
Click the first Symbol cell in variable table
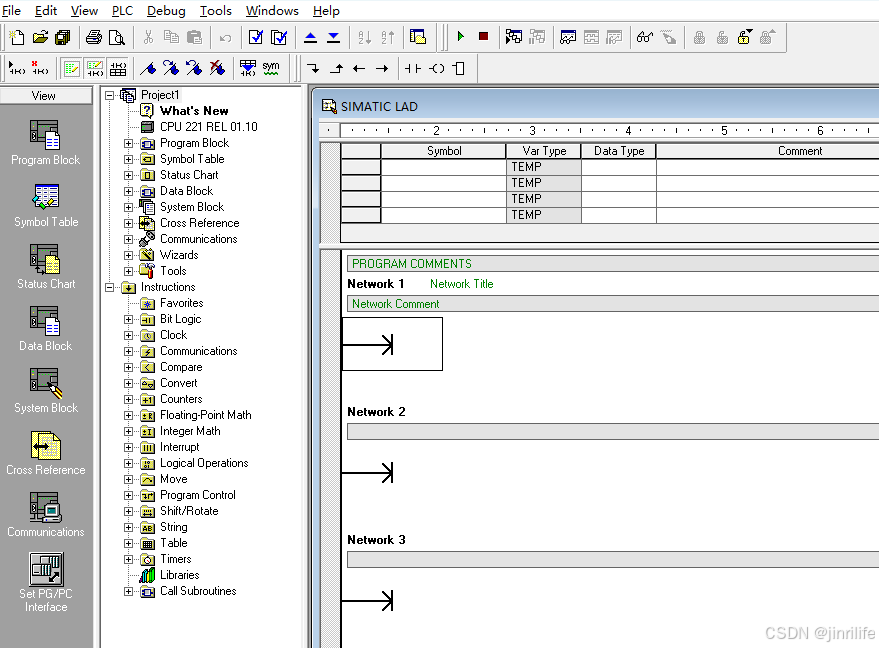pos(443,167)
